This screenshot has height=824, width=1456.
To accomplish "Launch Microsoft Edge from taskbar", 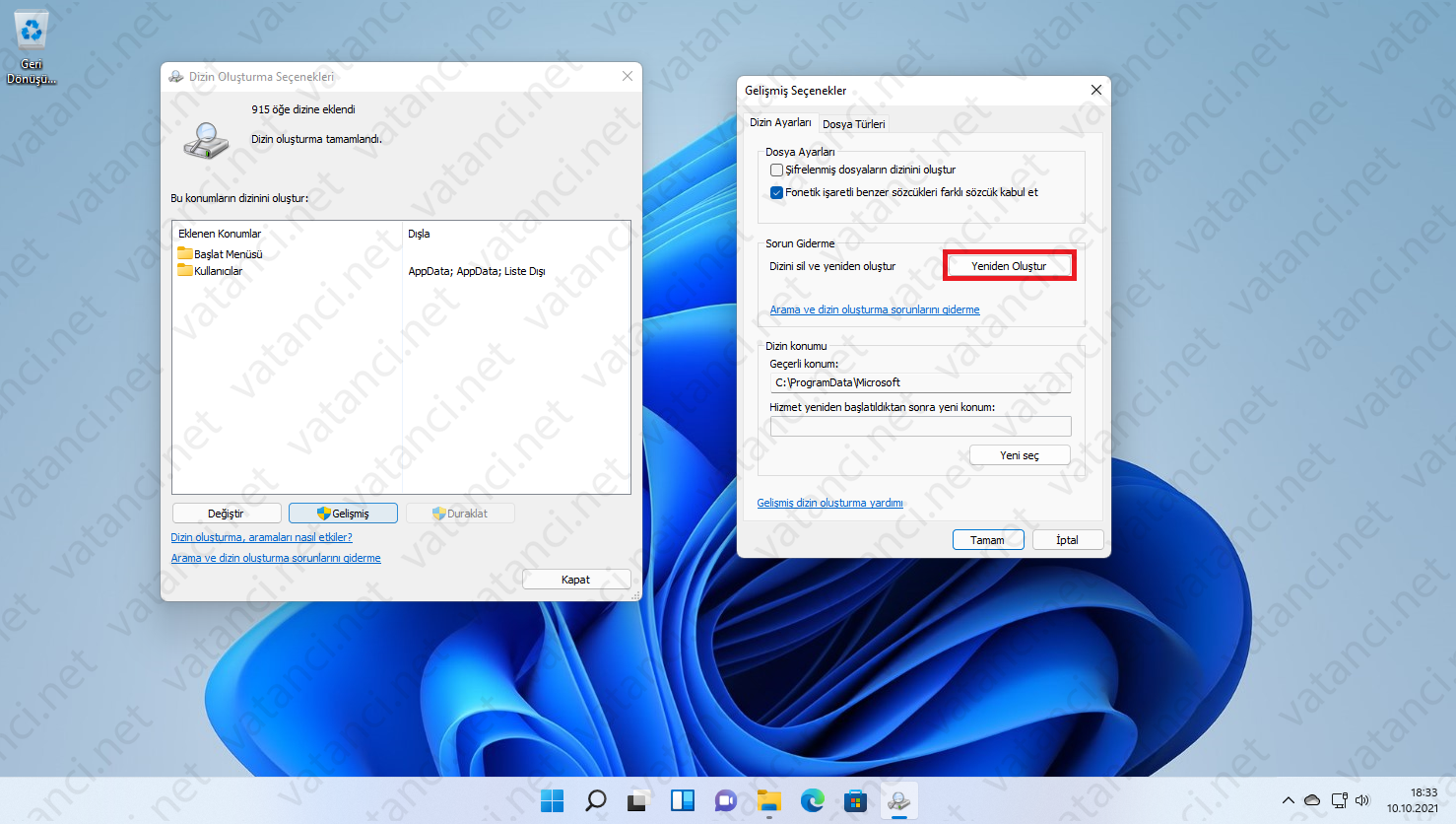I will 812,800.
